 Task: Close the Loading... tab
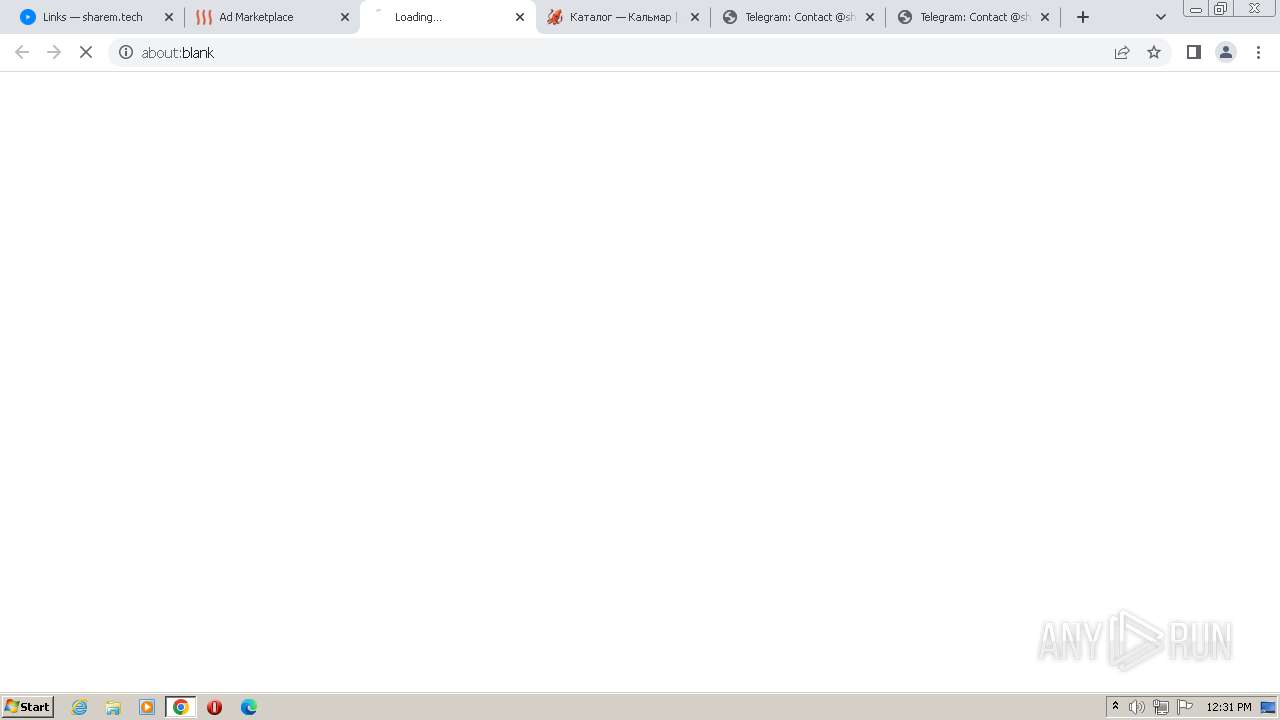(520, 17)
